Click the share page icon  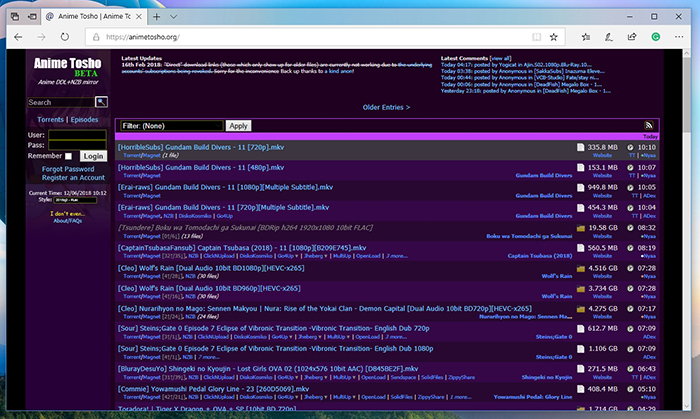point(632,37)
